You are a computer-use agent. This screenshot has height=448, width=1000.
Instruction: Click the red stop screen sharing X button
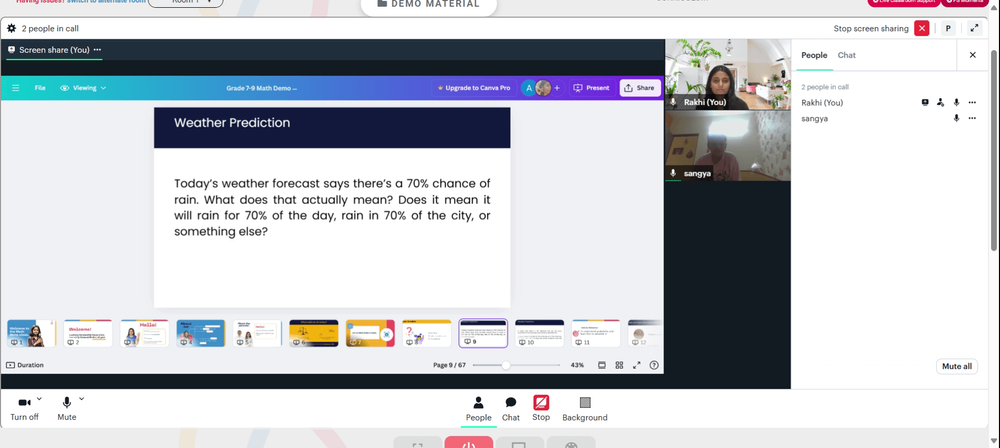(x=922, y=28)
